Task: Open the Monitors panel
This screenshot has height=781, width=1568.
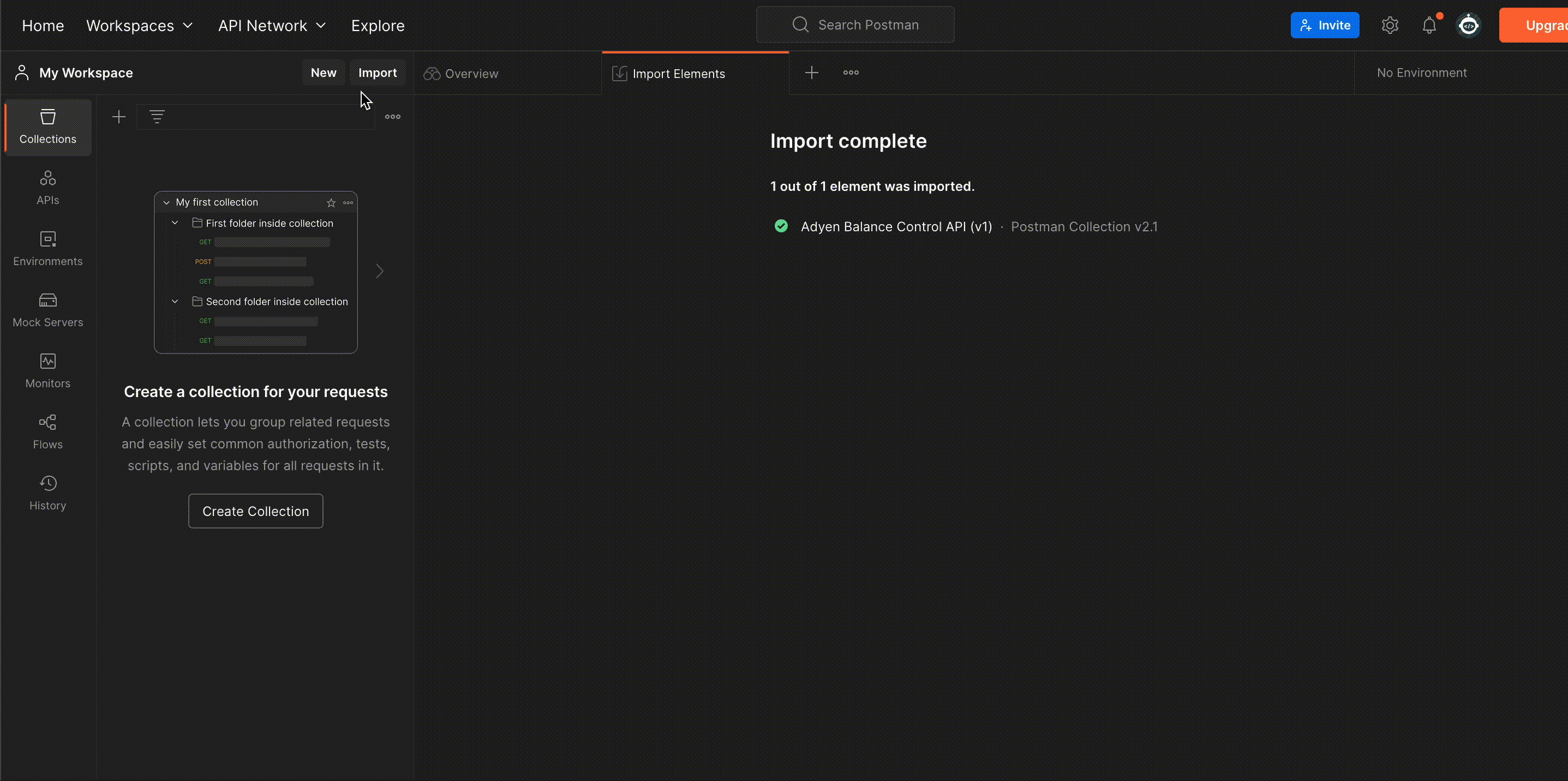Action: tap(47, 369)
